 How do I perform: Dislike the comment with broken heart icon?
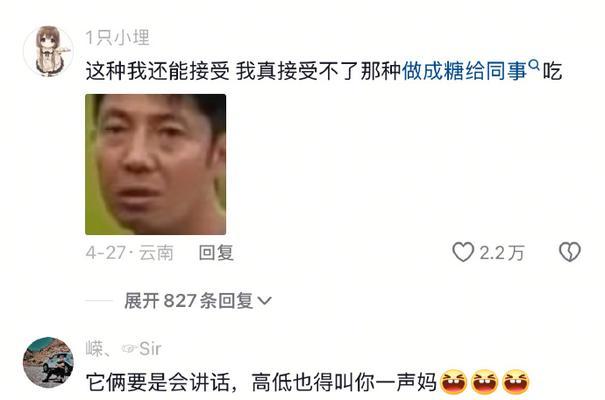pyautogui.click(x=570, y=252)
